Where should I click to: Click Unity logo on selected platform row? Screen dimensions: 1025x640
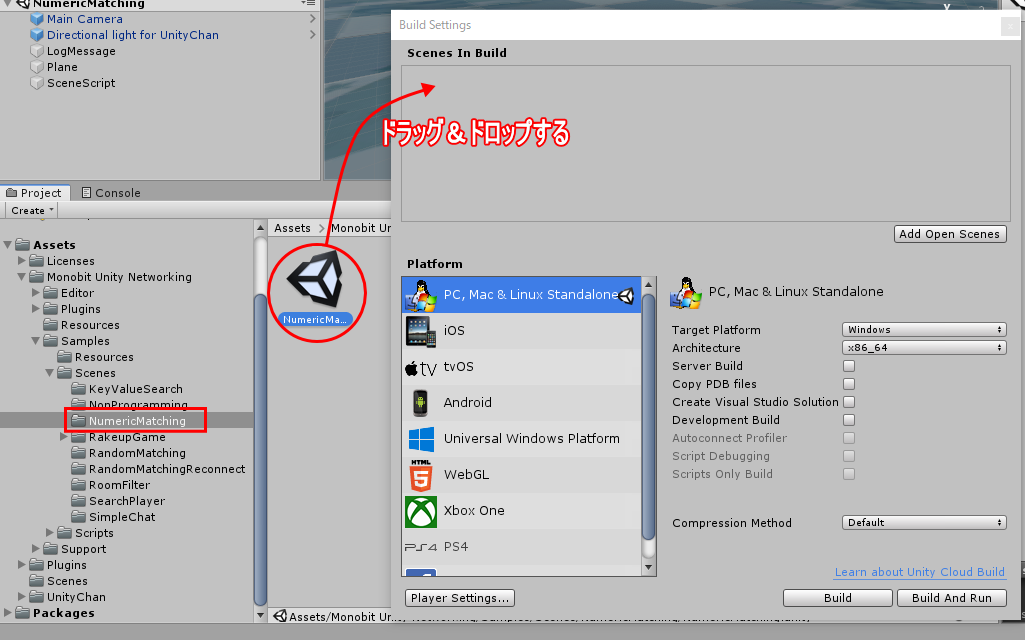click(x=626, y=296)
